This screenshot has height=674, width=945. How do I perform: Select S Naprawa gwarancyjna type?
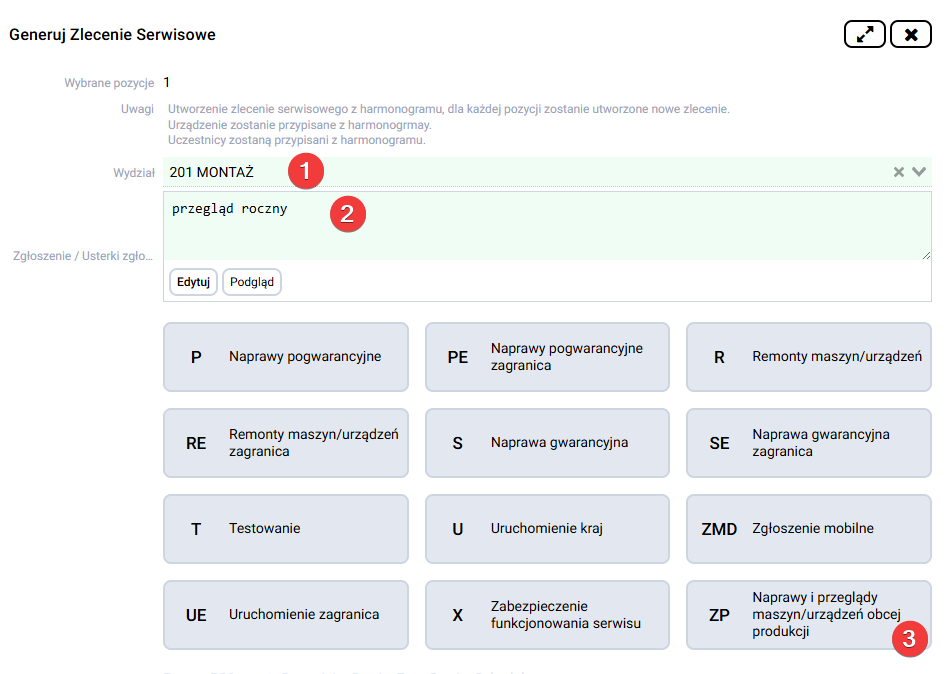(x=547, y=443)
